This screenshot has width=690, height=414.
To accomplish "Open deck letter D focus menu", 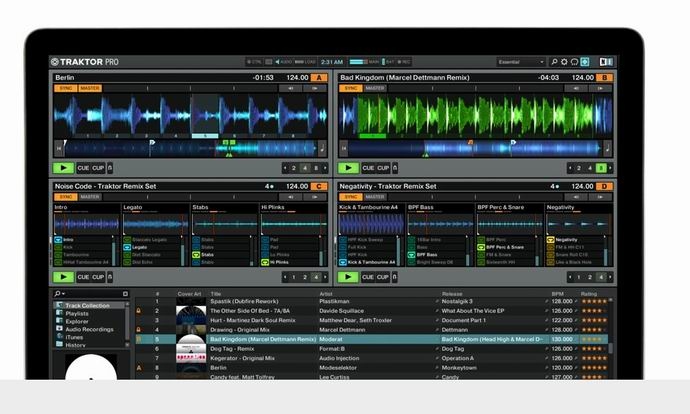I will (604, 186).
